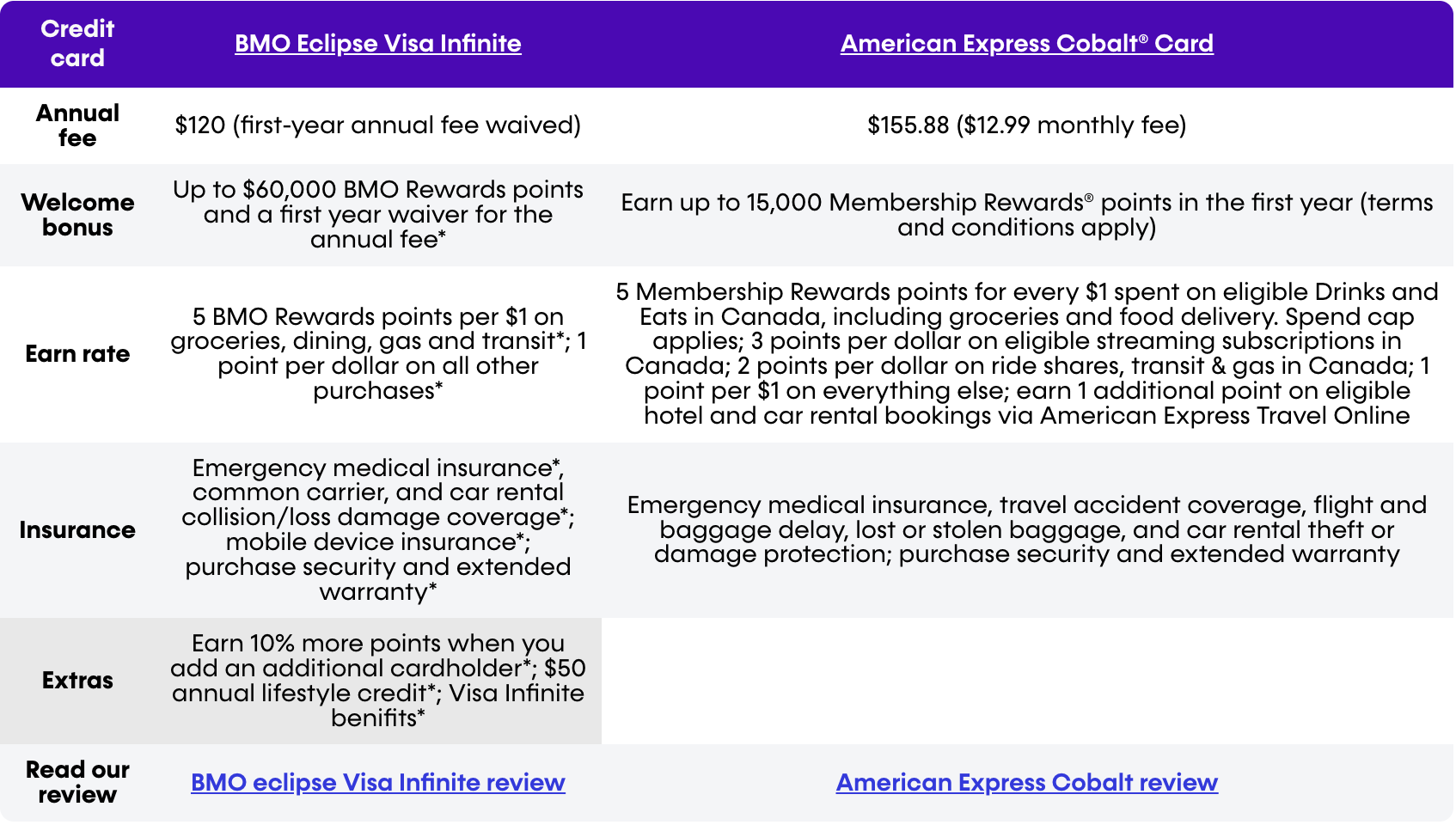Click the 5 BMO Rewards points earn rate cell
The image size is (1456, 825).
(x=377, y=354)
